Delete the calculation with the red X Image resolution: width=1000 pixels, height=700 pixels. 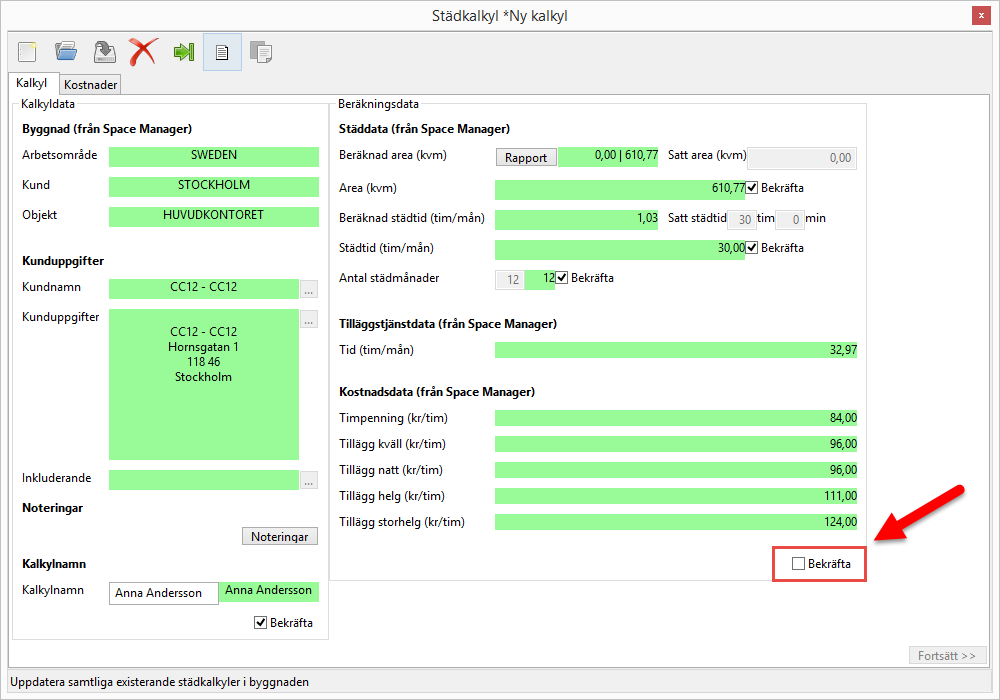pyautogui.click(x=143, y=52)
